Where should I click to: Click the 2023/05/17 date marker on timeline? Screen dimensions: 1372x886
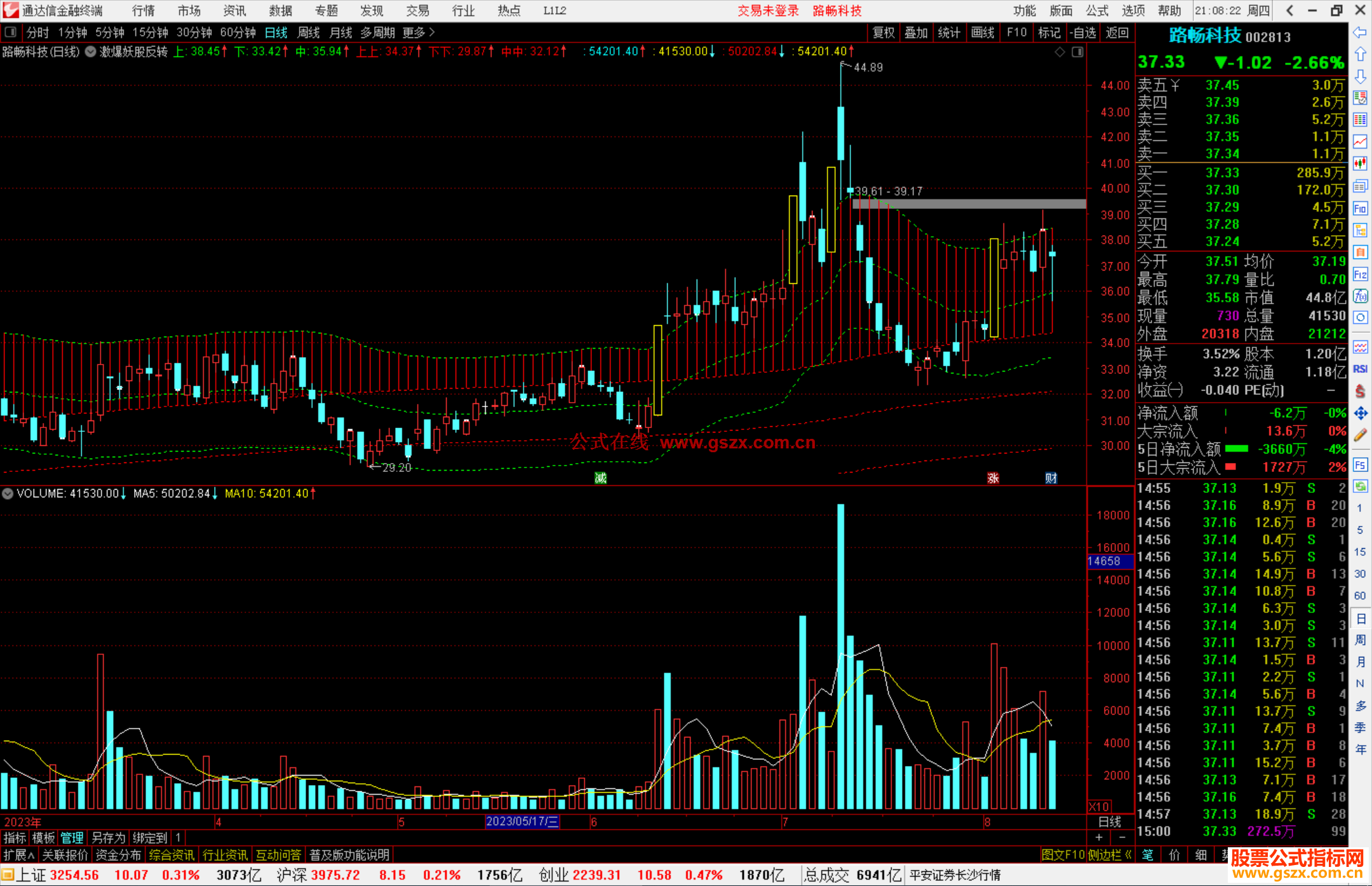(522, 821)
